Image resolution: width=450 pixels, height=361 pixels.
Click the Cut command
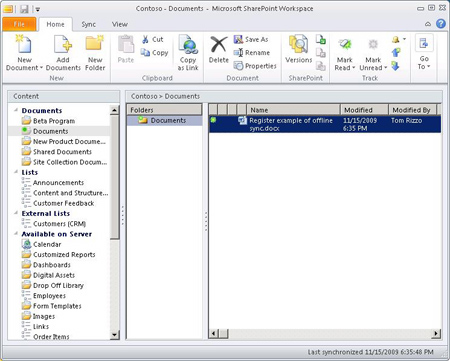(153, 39)
